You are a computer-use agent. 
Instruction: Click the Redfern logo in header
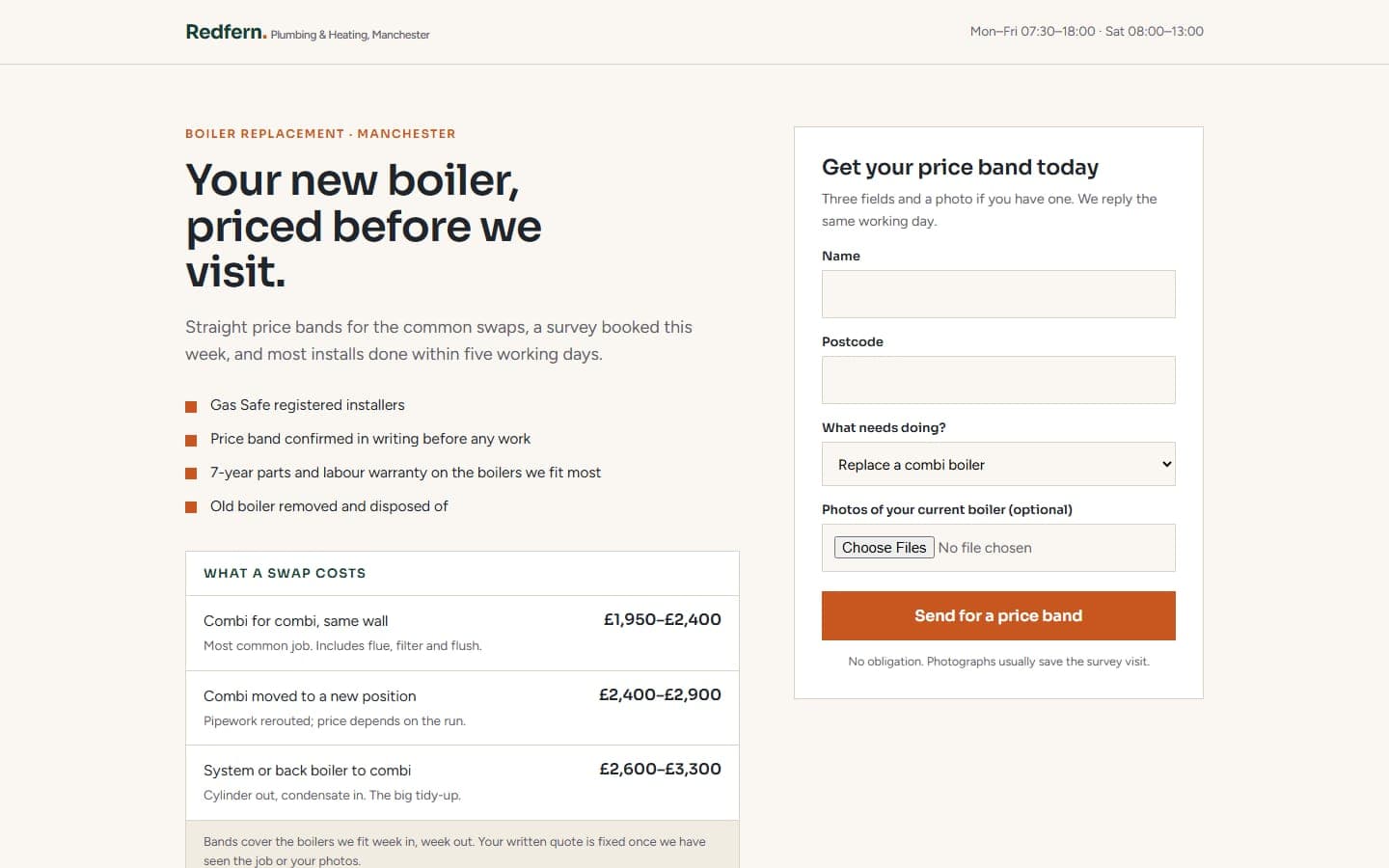click(x=226, y=32)
